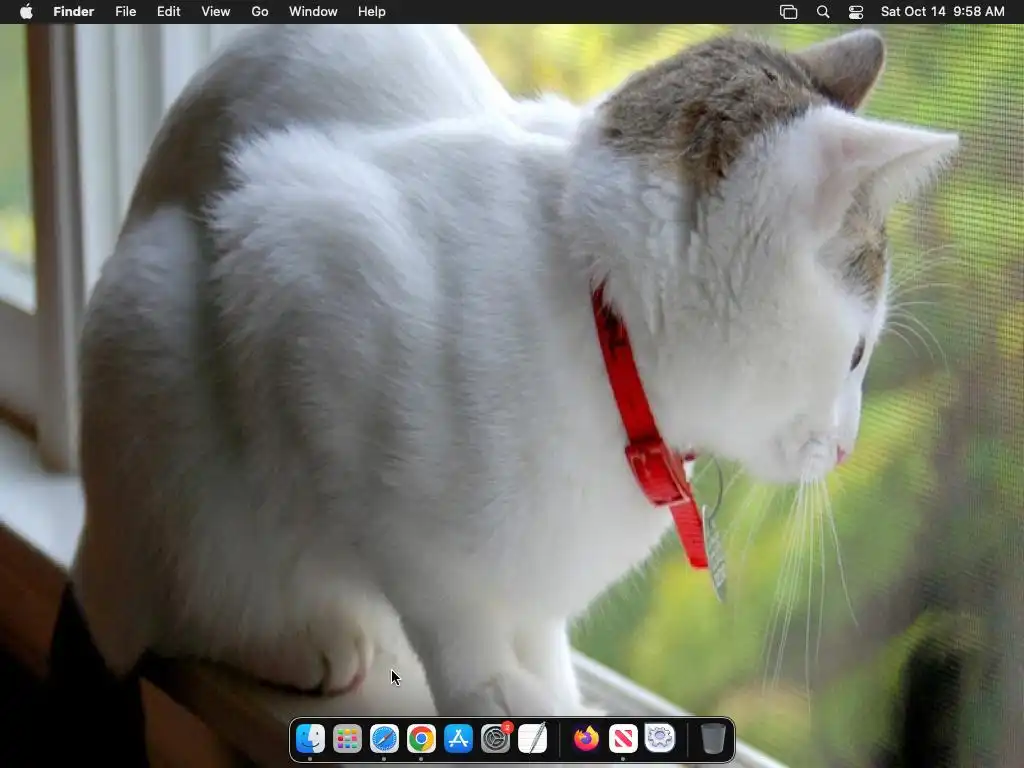Screen dimensions: 1024x768
Task: Open Spotlight search magnifier
Action: point(823,12)
